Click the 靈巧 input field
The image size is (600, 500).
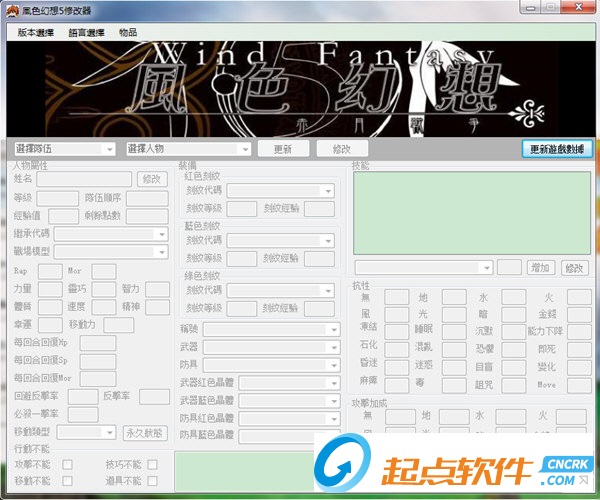coord(104,289)
